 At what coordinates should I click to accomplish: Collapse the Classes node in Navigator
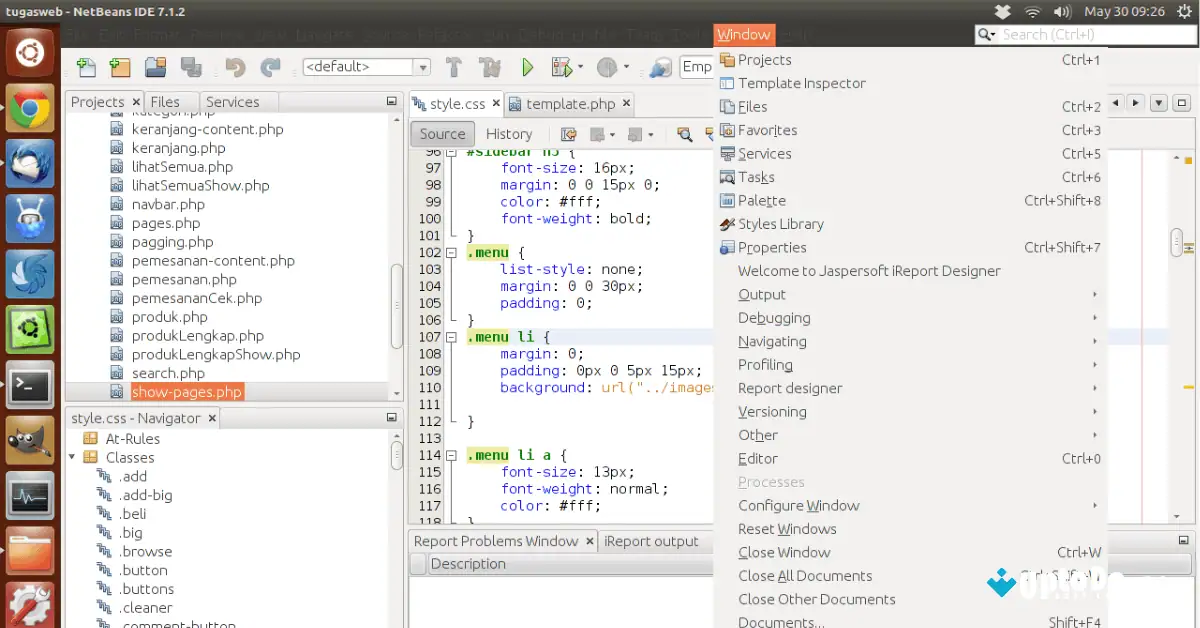pyautogui.click(x=71, y=457)
